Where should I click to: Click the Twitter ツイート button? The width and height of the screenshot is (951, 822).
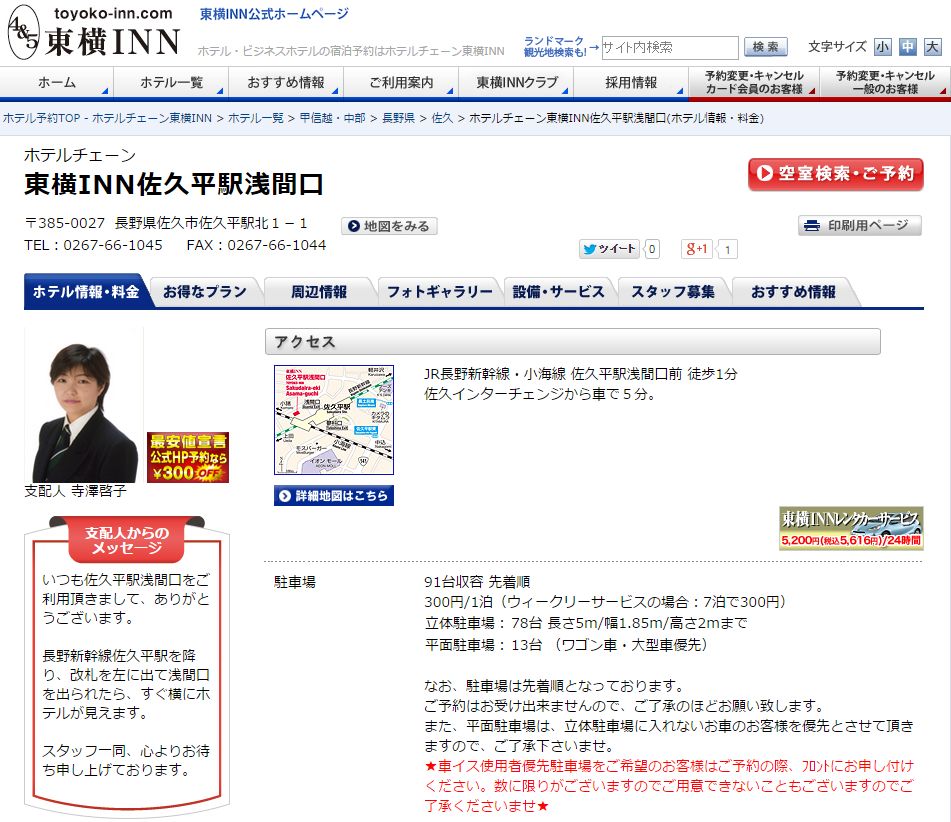point(609,249)
